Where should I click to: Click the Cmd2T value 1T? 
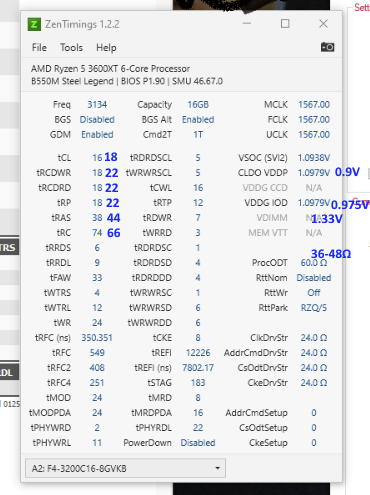click(x=198, y=135)
